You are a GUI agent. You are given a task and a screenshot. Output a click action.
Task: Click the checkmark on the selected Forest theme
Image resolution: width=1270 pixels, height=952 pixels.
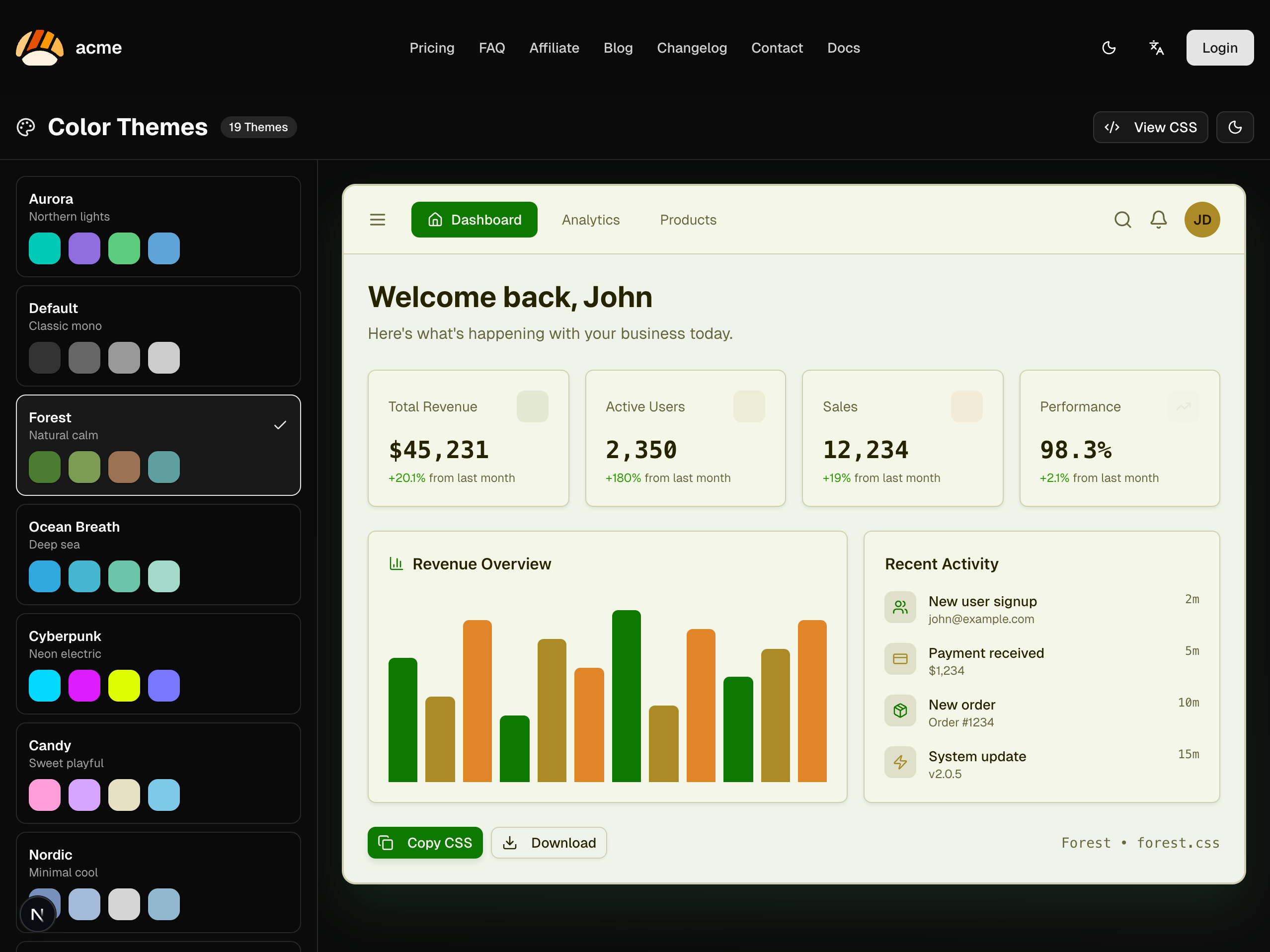click(x=280, y=425)
